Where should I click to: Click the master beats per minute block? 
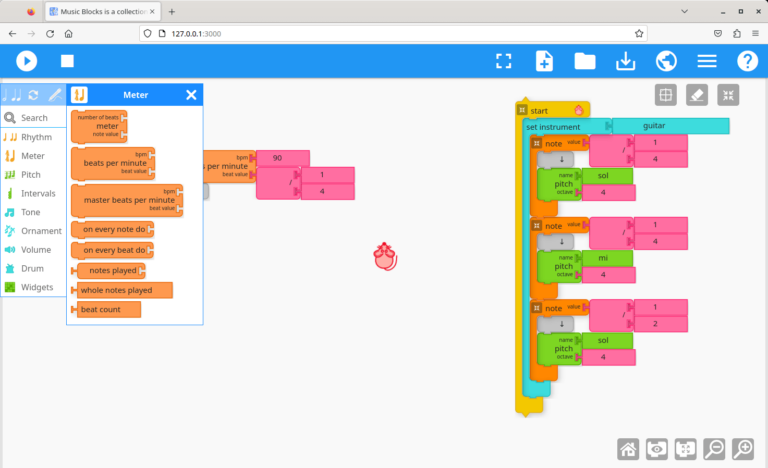[x=127, y=200]
